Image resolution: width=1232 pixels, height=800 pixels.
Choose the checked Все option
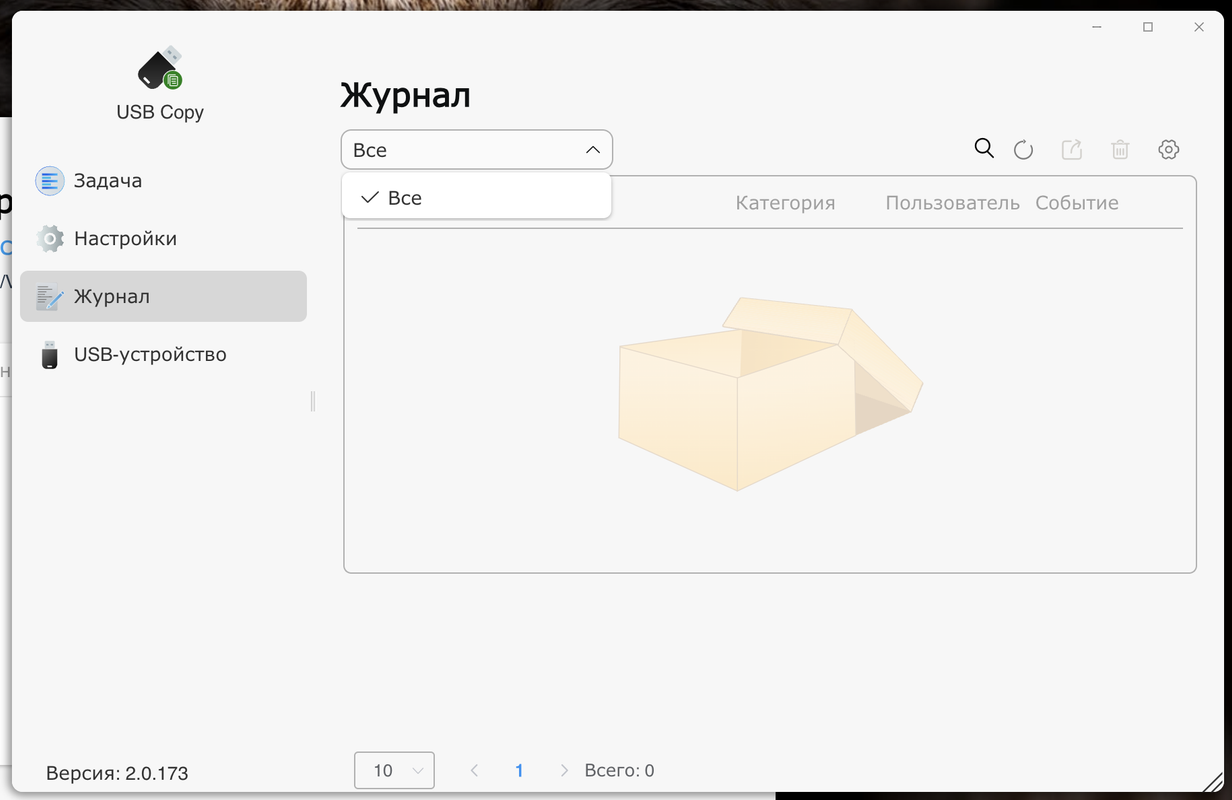476,198
